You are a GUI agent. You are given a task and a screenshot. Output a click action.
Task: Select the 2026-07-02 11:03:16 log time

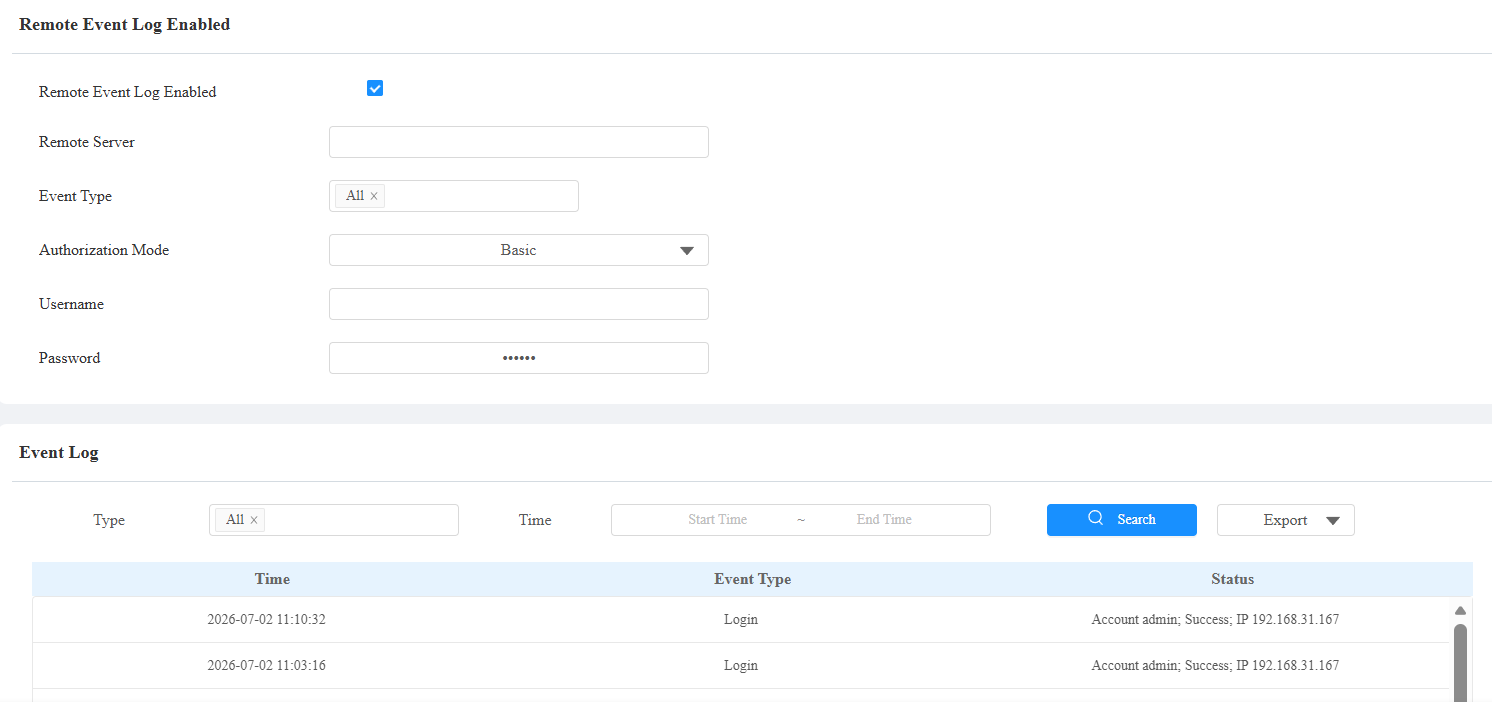[x=266, y=666]
